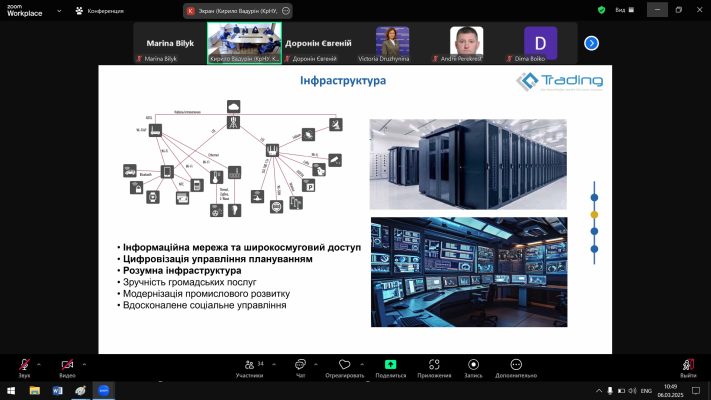Click the control room photo on slide
This screenshot has width=711, height=400.
(x=469, y=272)
